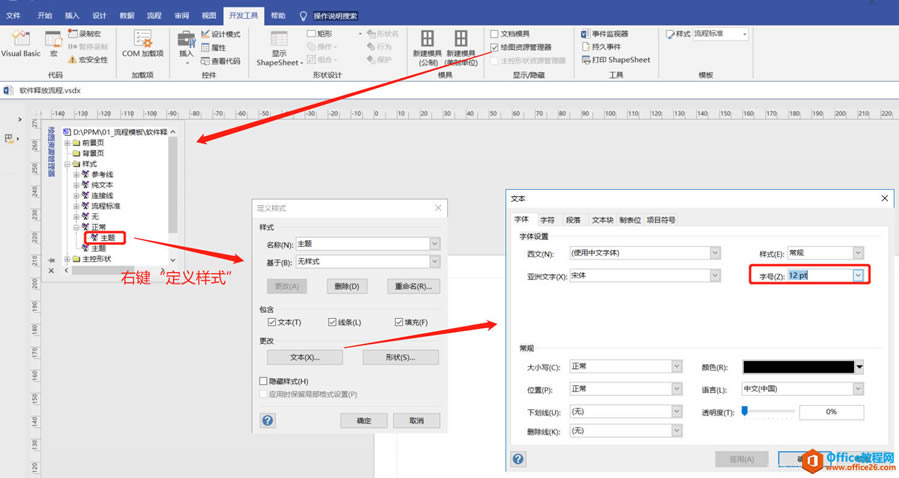Enable 隐藏样式(H) checkbox
899x478 pixels.
coord(264,382)
